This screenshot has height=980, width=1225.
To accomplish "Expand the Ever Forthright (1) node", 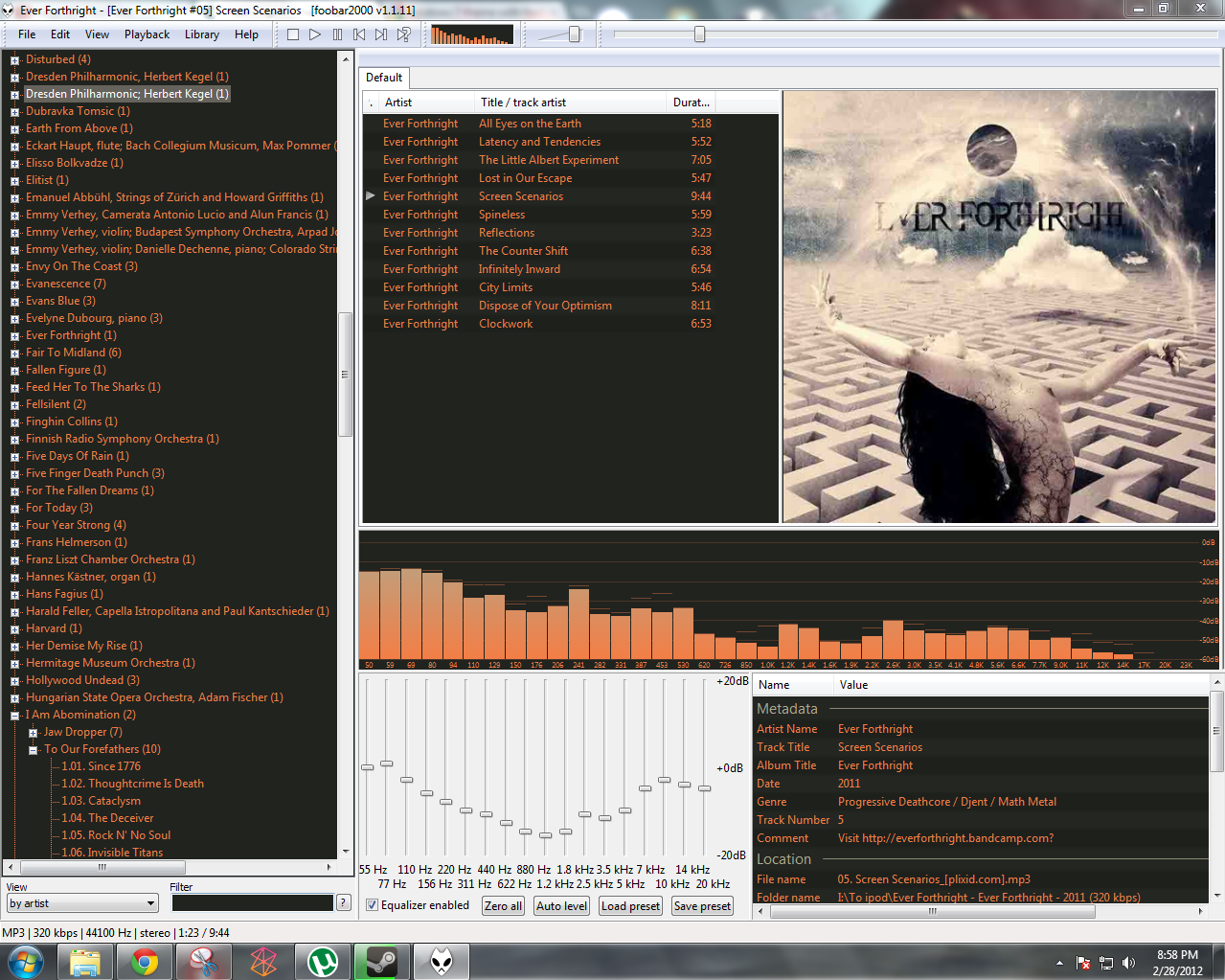I will pos(14,336).
